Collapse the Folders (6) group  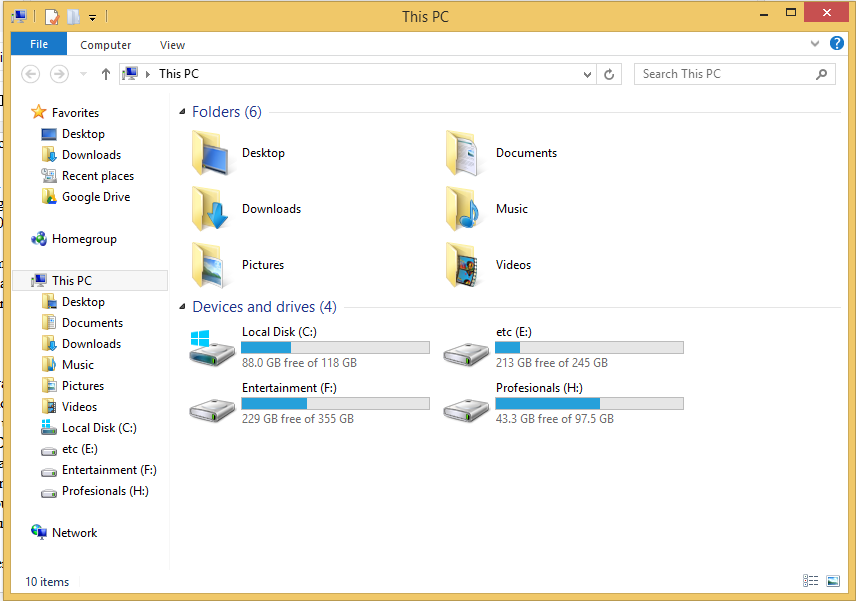click(x=182, y=112)
